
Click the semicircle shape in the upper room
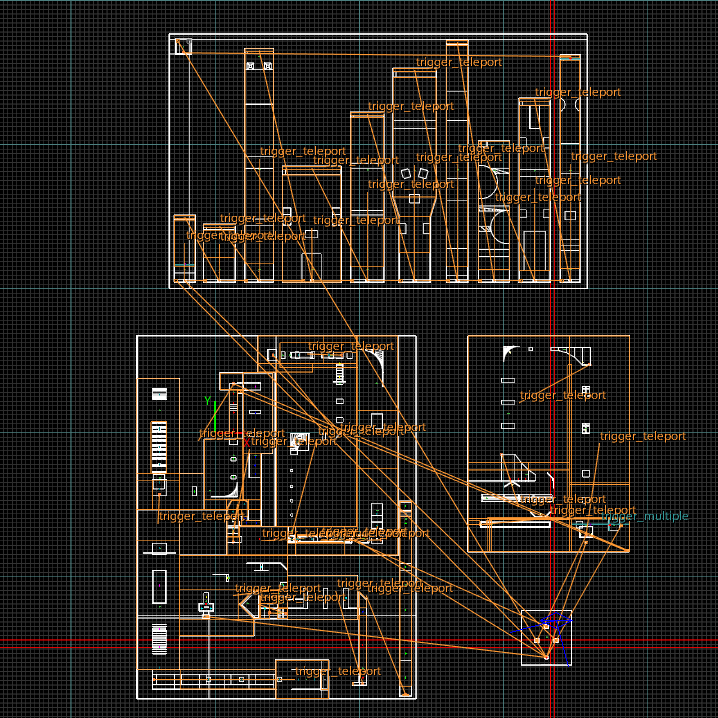point(490,184)
